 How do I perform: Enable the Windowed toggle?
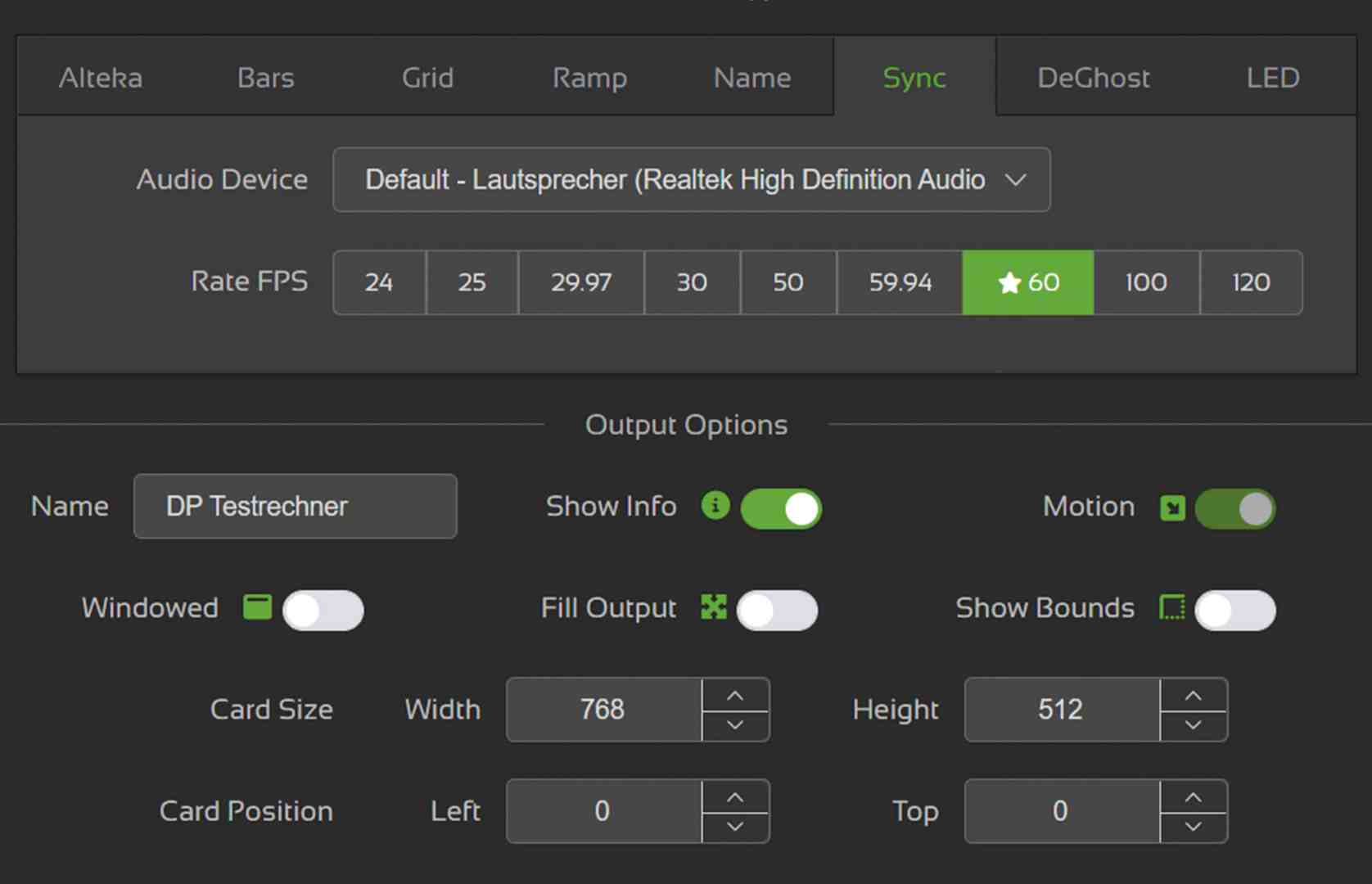tap(323, 610)
